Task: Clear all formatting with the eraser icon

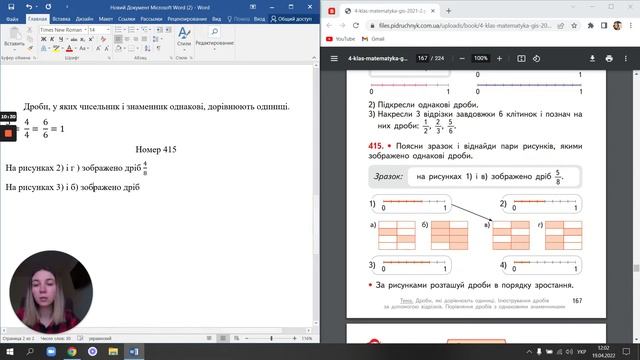Action: click(103, 39)
